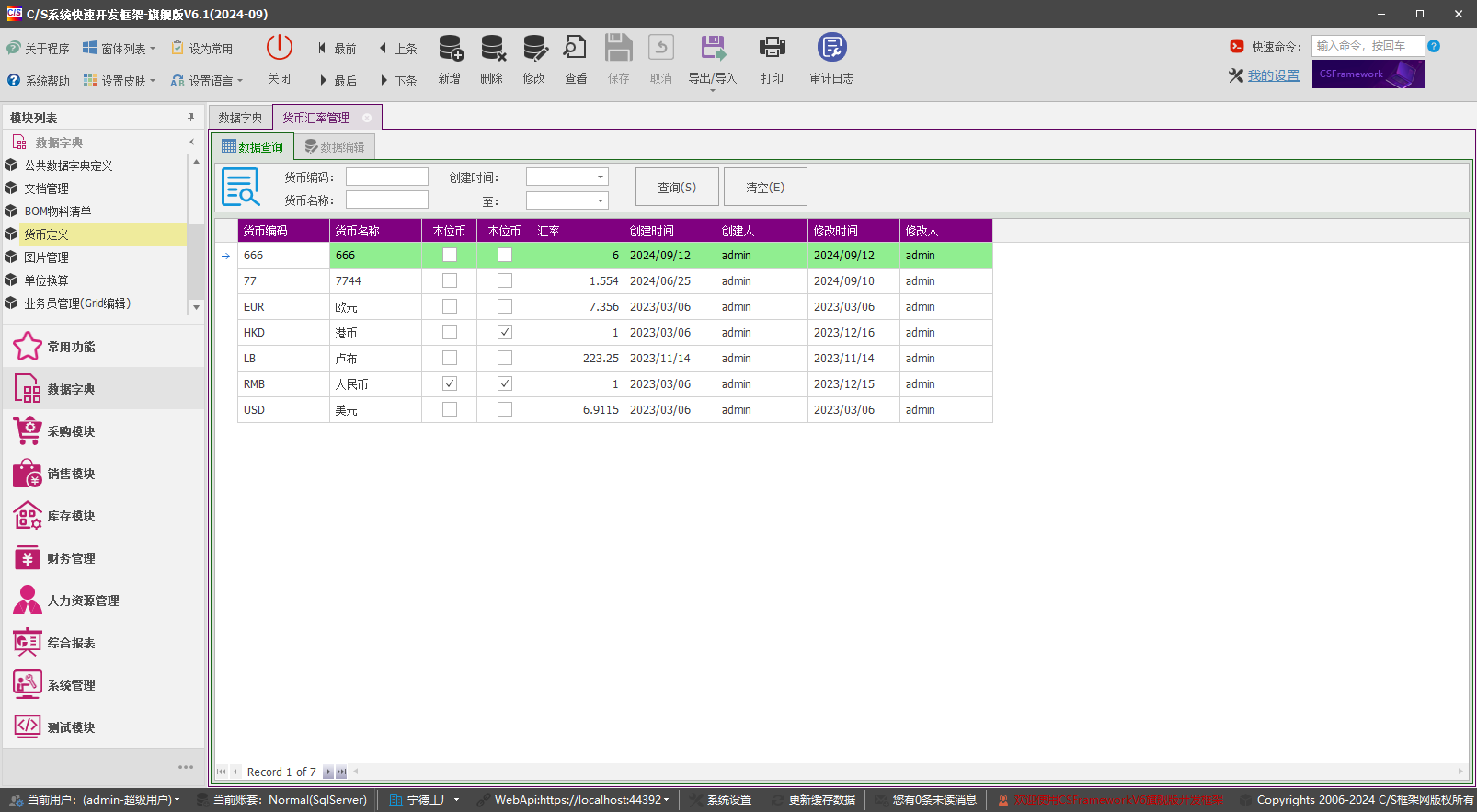Open the 库存模块 inventory module

104,516
